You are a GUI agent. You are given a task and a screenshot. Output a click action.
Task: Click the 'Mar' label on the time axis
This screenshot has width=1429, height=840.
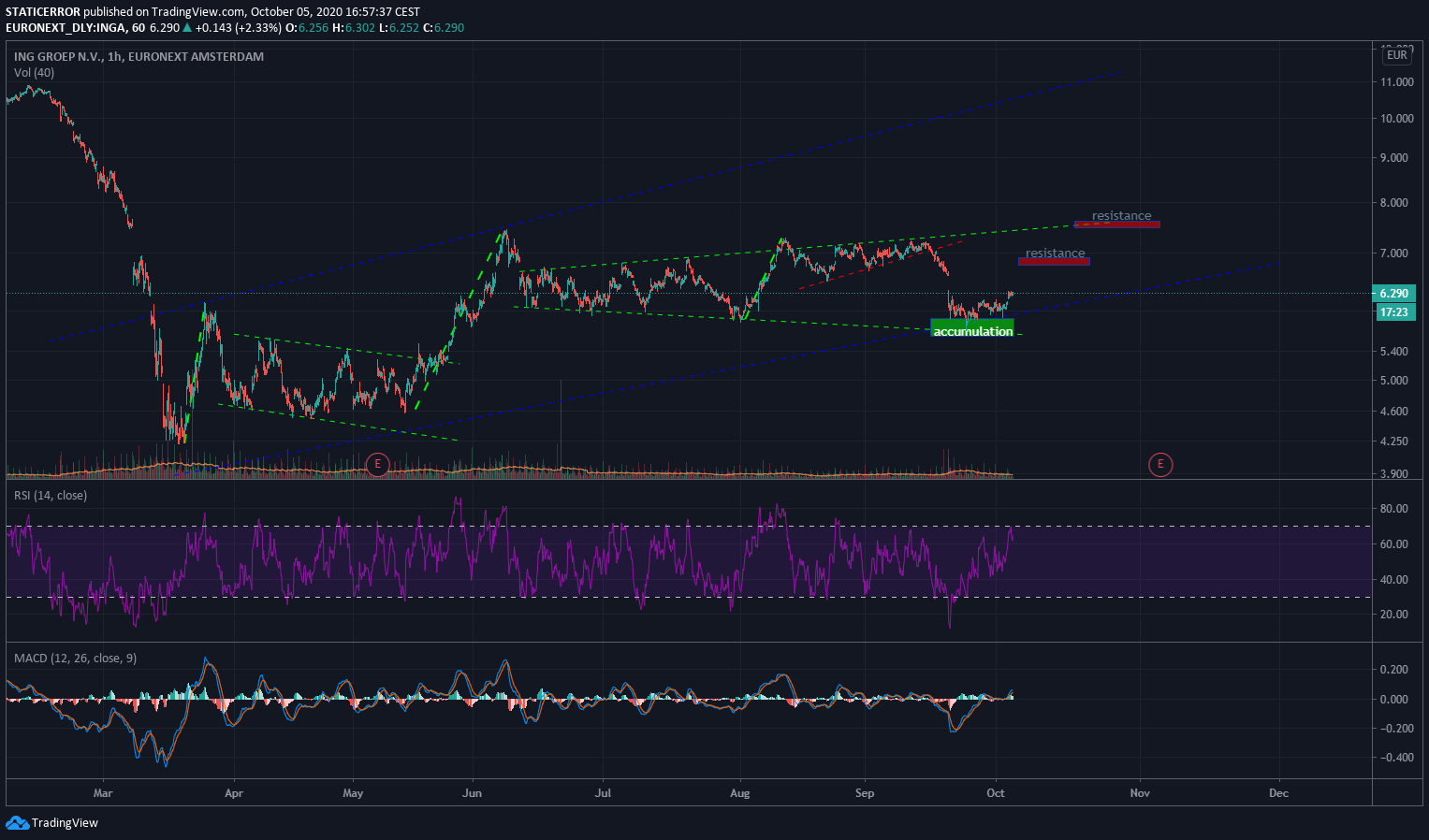[103, 793]
